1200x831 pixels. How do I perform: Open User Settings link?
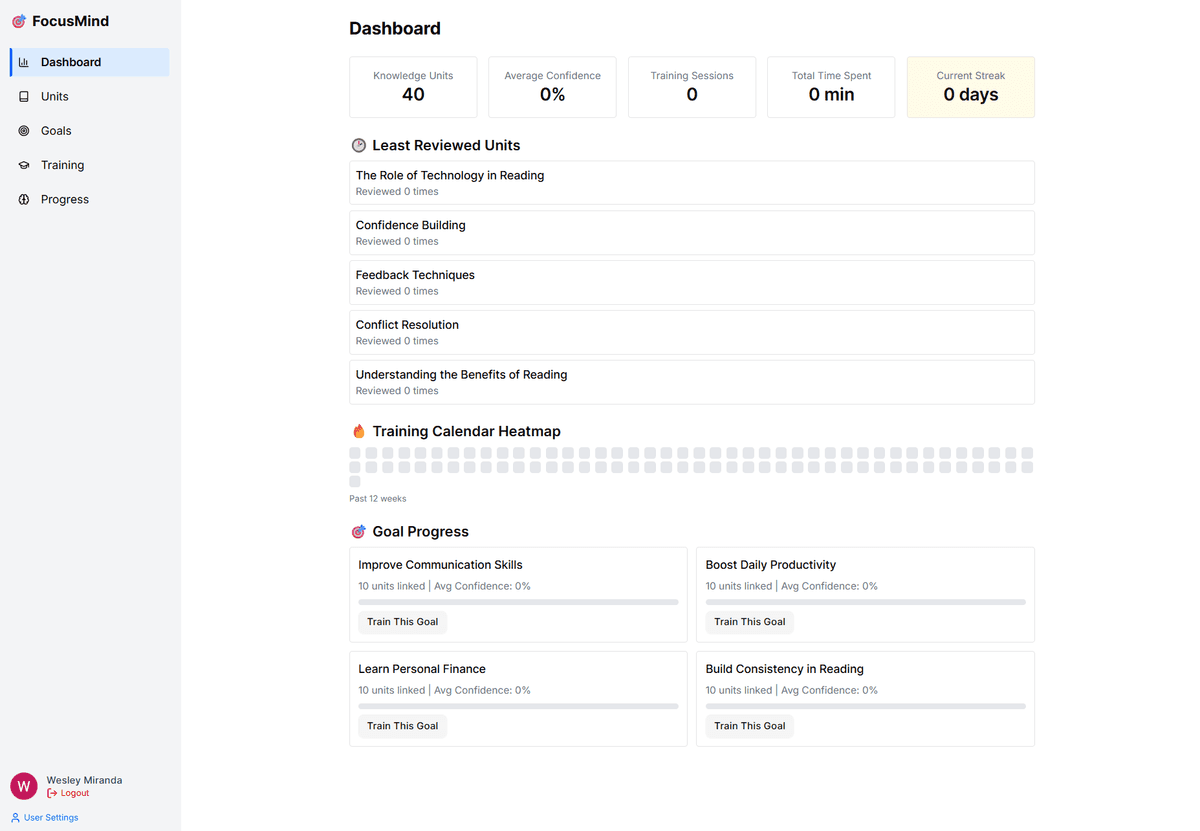(x=44, y=818)
